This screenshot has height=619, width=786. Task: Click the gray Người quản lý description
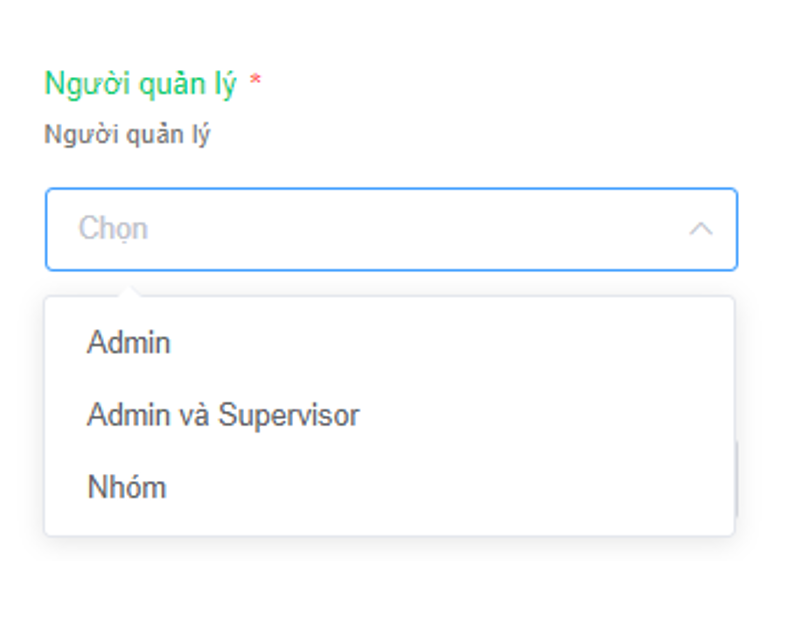(127, 135)
